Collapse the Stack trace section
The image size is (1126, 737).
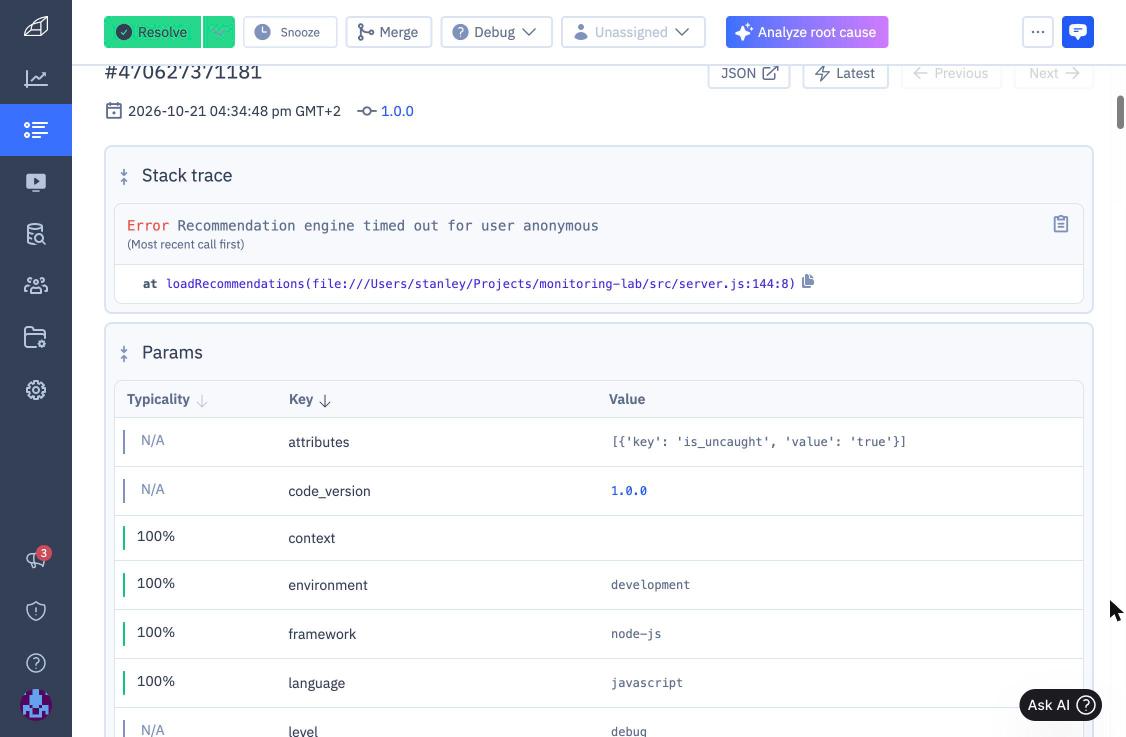pyautogui.click(x=124, y=177)
